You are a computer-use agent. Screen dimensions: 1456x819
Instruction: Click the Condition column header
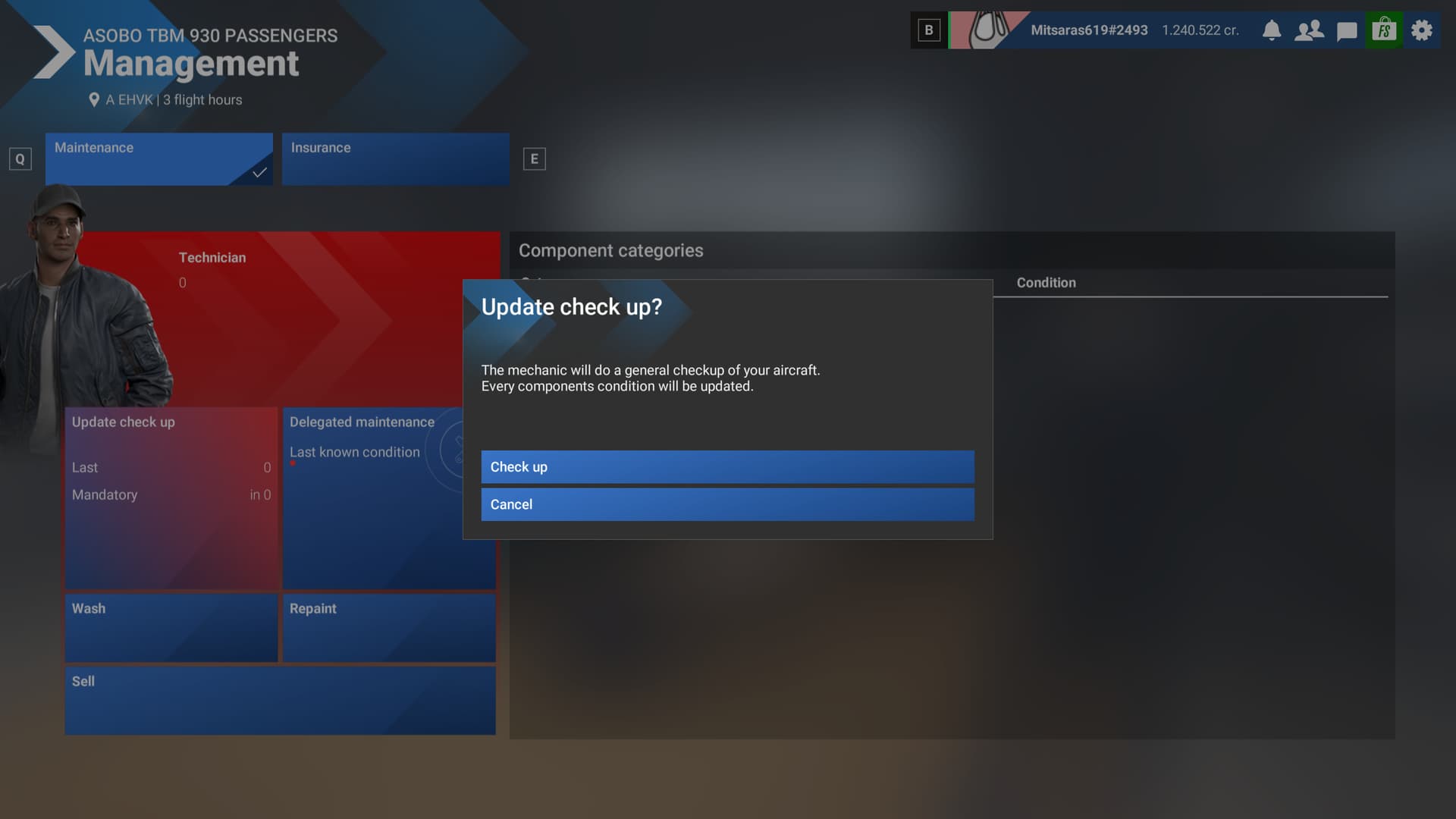1046,283
